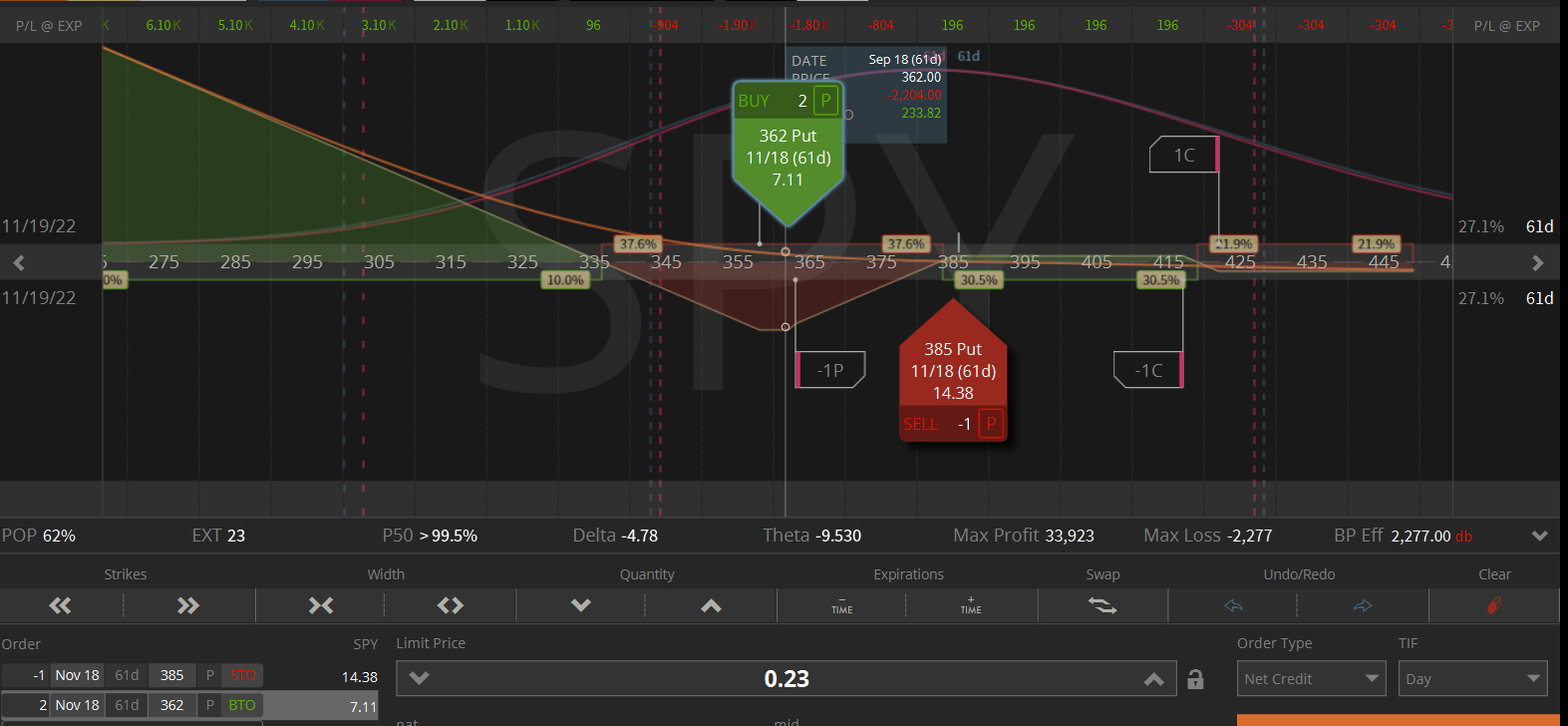This screenshot has height=726, width=1568.
Task: Toggle the P type on 385 leg row
Action: tap(209, 675)
